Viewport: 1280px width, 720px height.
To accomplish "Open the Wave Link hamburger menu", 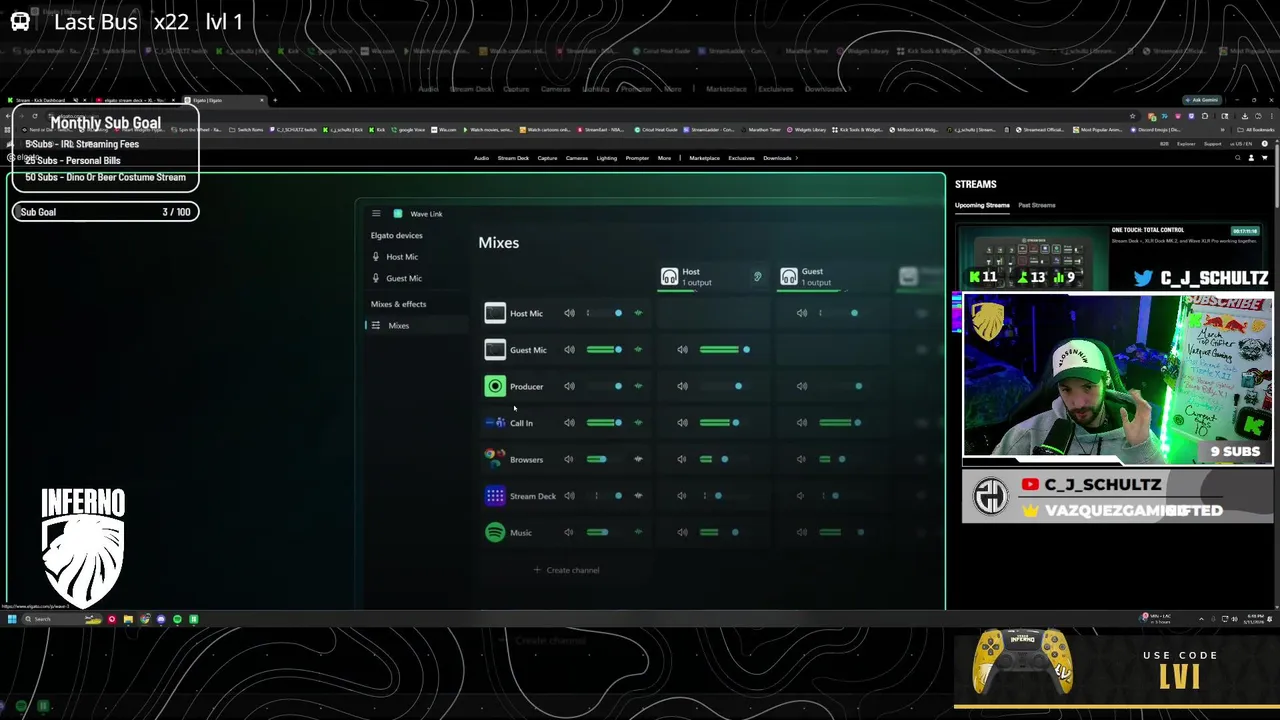I will pyautogui.click(x=376, y=213).
